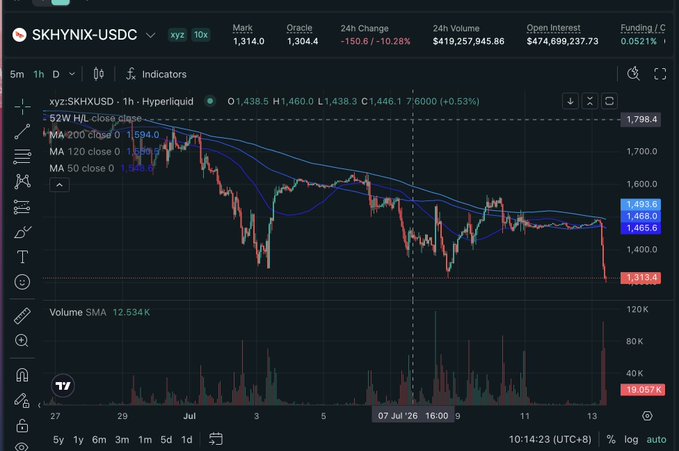This screenshot has height=451, width=679.
Task: Open the go to date calendar
Action: pyautogui.click(x=216, y=439)
